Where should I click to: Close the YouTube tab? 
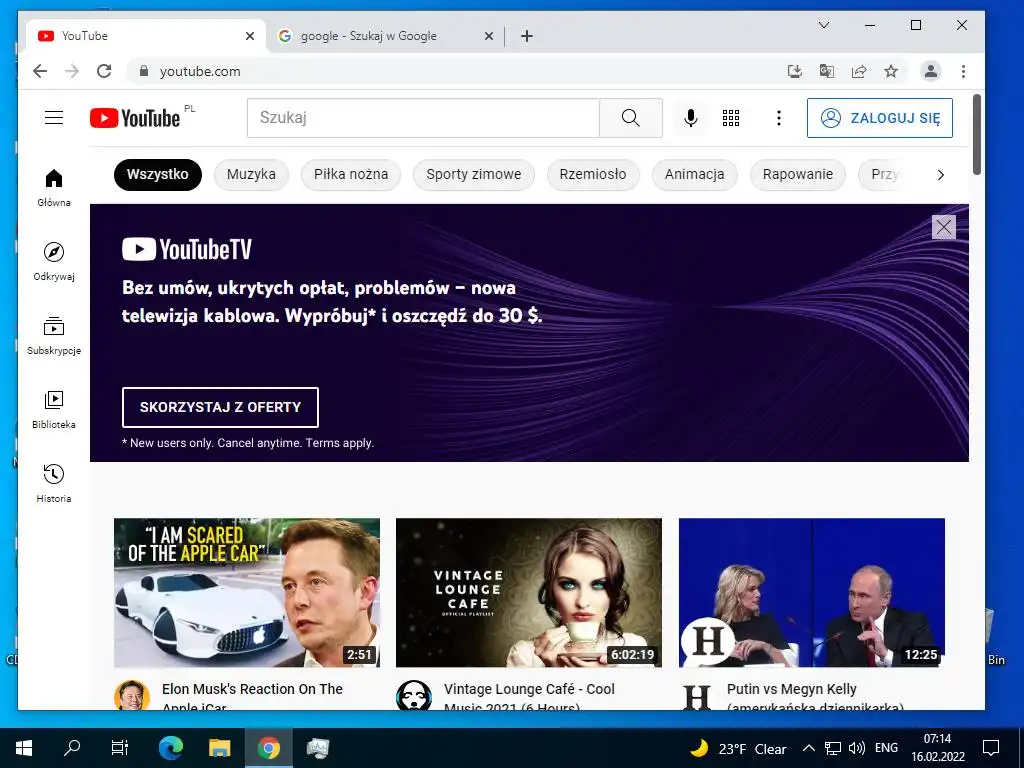[249, 36]
